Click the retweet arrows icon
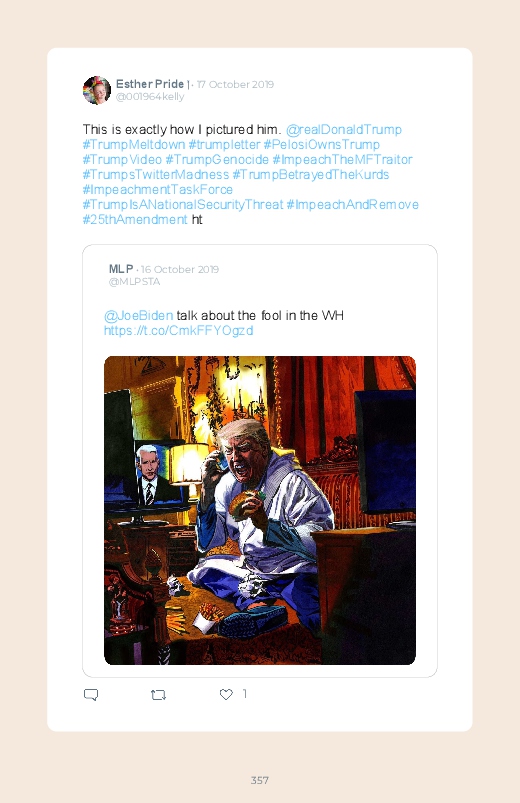520x803 pixels. [158, 695]
